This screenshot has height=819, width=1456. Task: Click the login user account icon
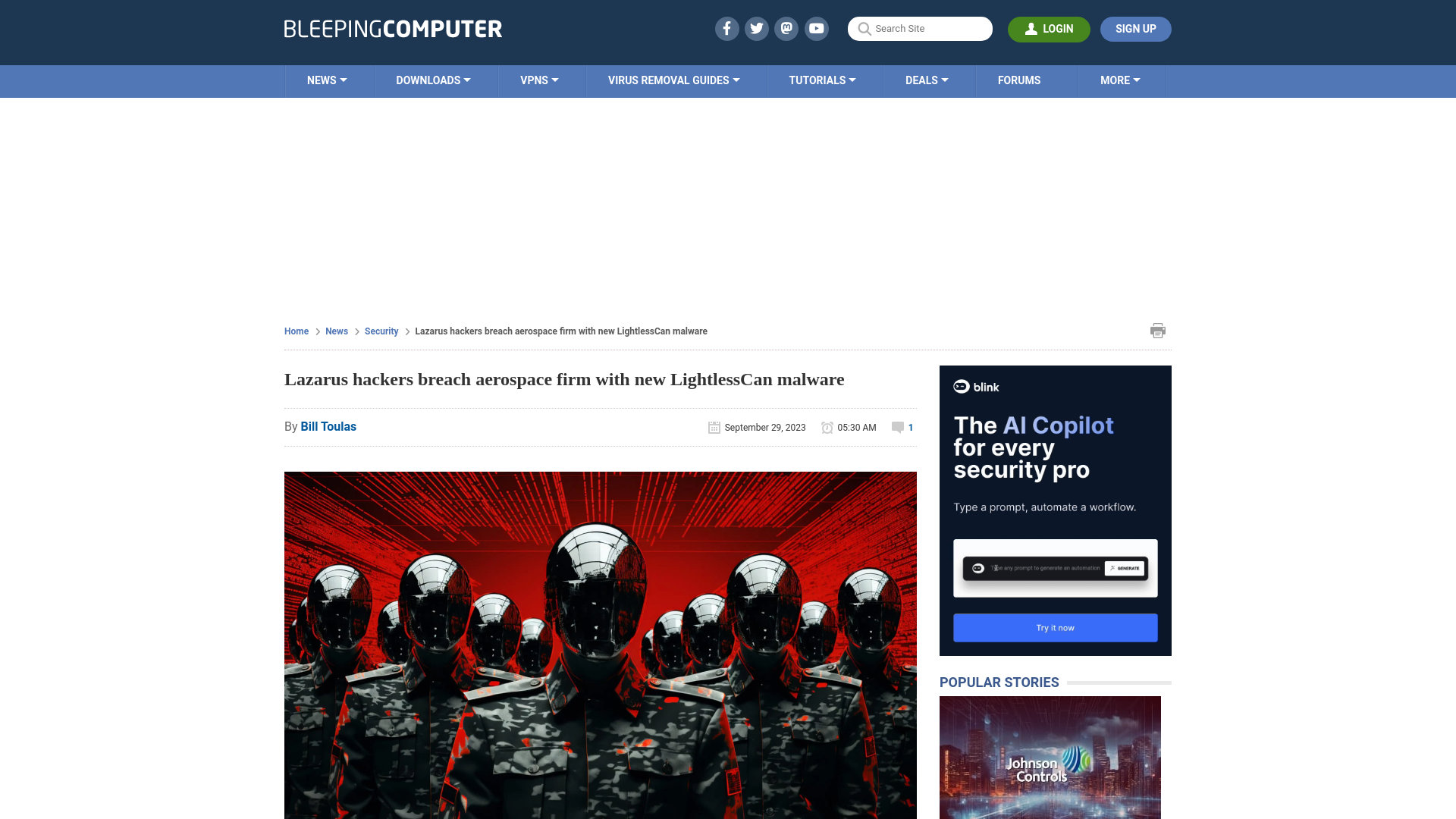1031,28
